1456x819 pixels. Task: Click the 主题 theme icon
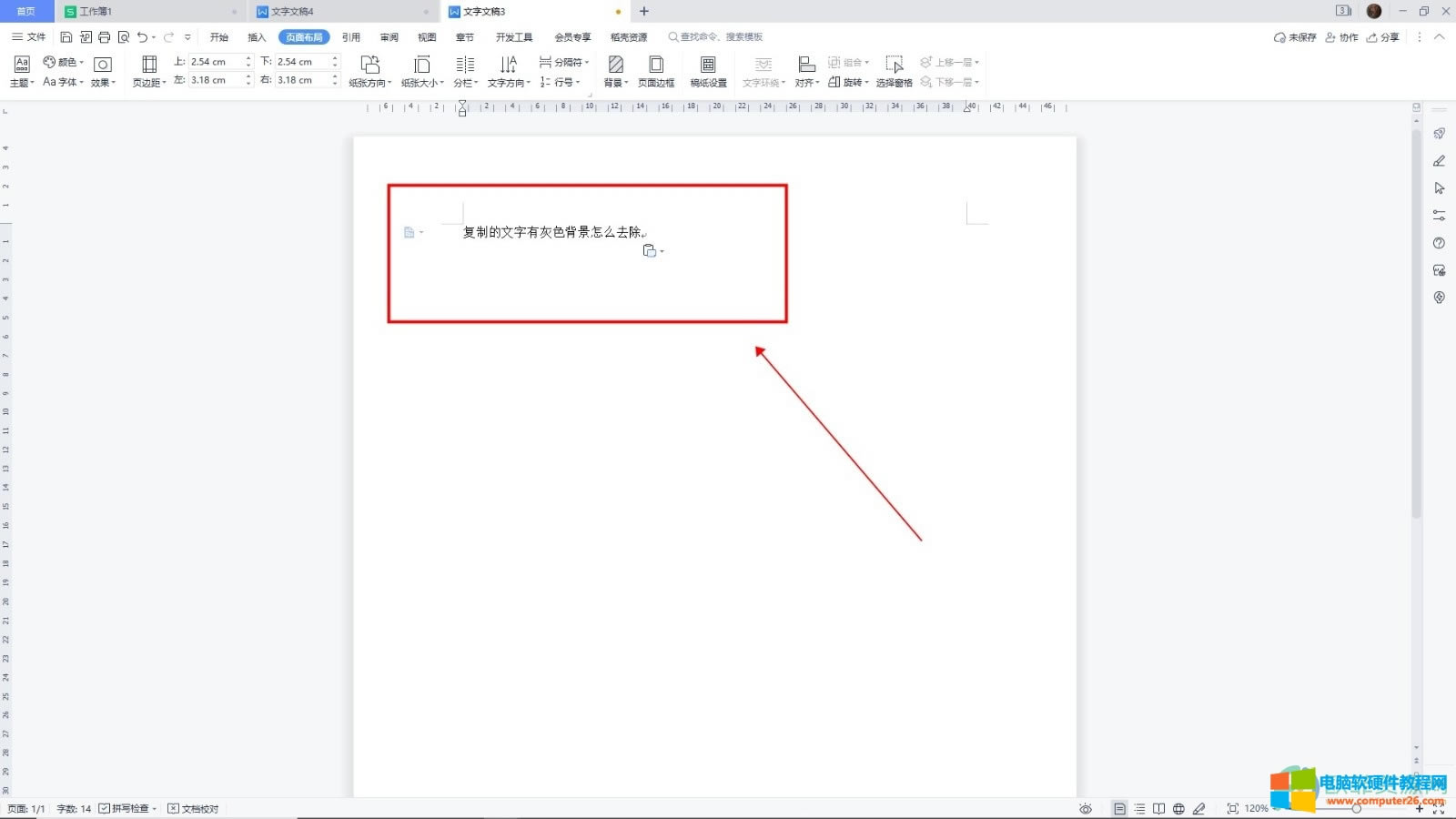click(22, 70)
